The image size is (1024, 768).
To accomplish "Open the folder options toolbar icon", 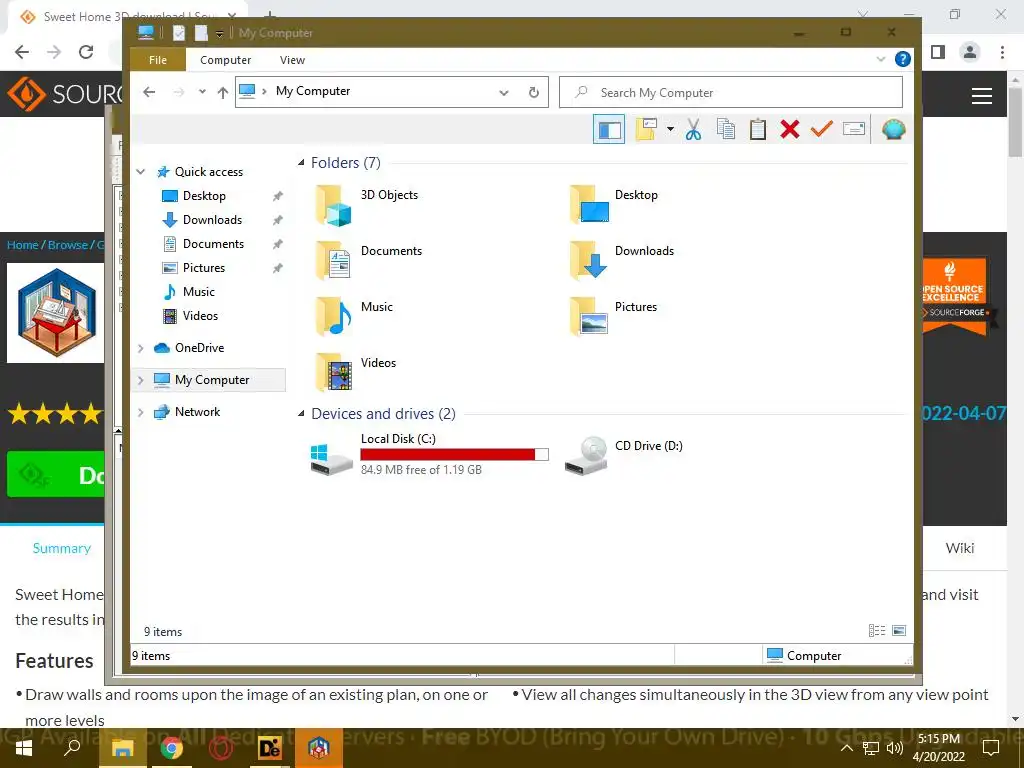I will click(x=646, y=129).
